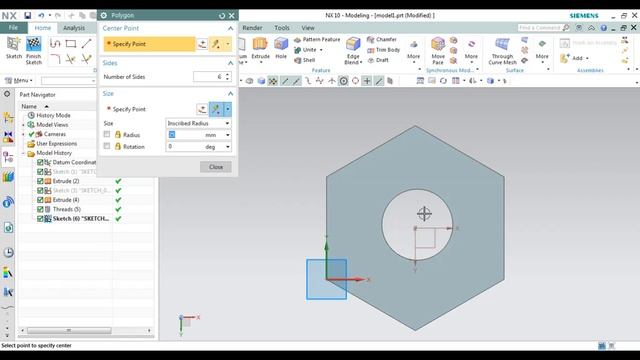Uncheck the Datum Coordinate System checkbox
Screen dimensions: 640x360
(x=40, y=162)
